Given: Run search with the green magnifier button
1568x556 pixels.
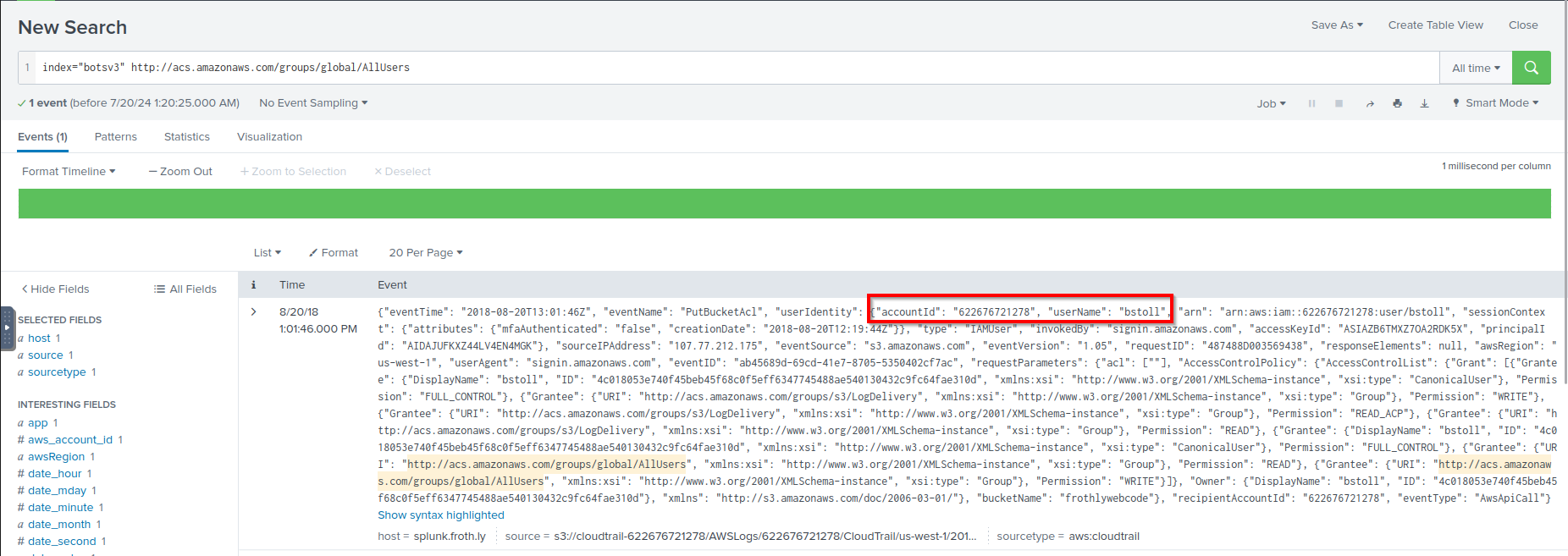Looking at the screenshot, I should [x=1531, y=68].
